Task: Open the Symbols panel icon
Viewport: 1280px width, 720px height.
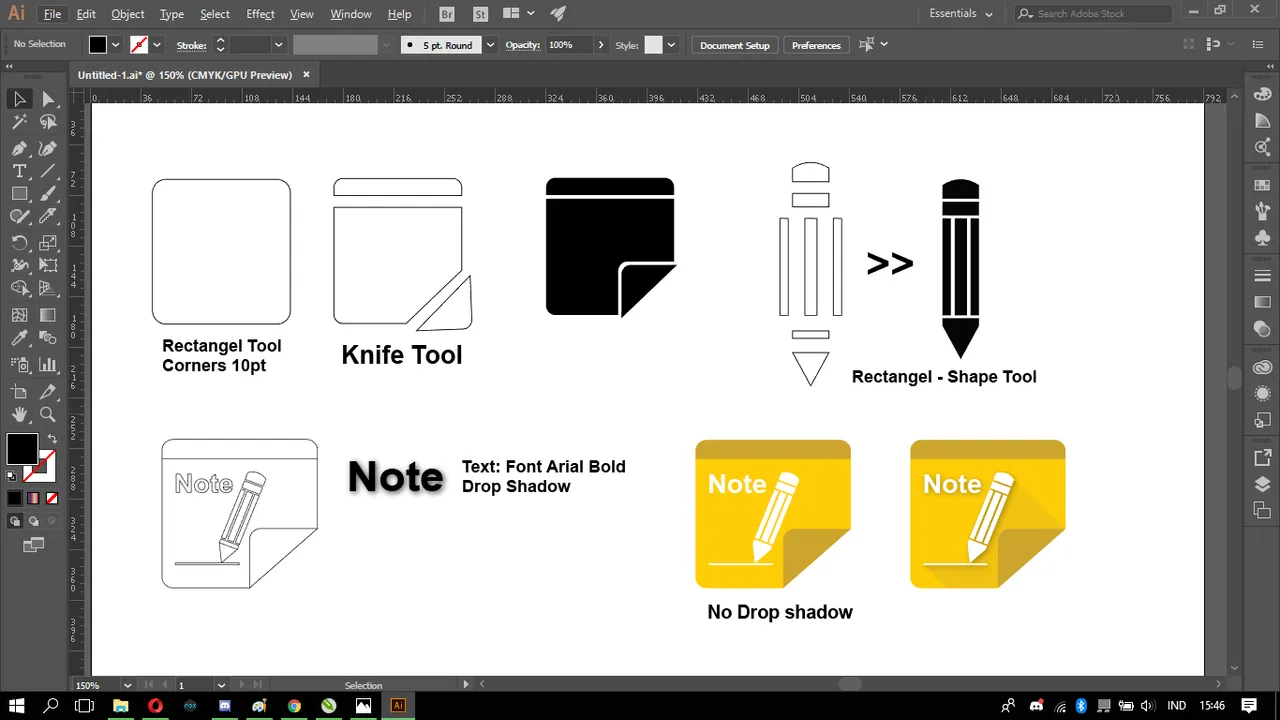Action: (x=1262, y=238)
